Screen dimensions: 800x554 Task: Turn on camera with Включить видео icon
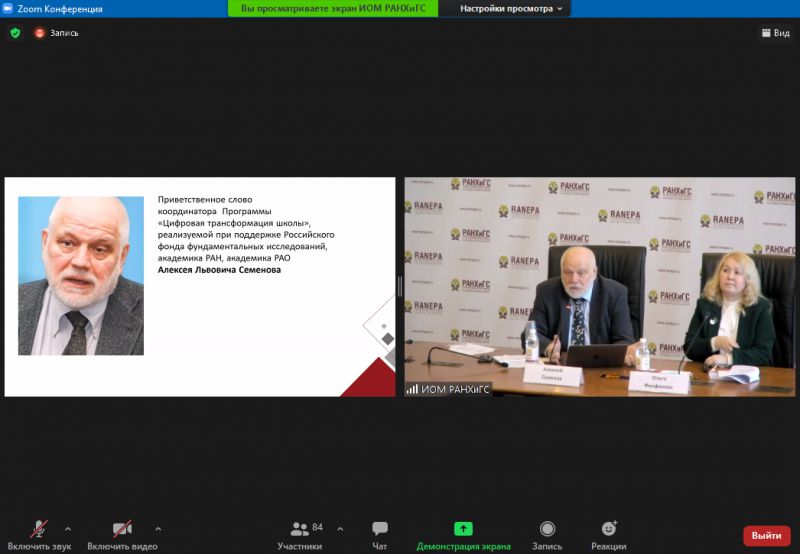click(122, 529)
